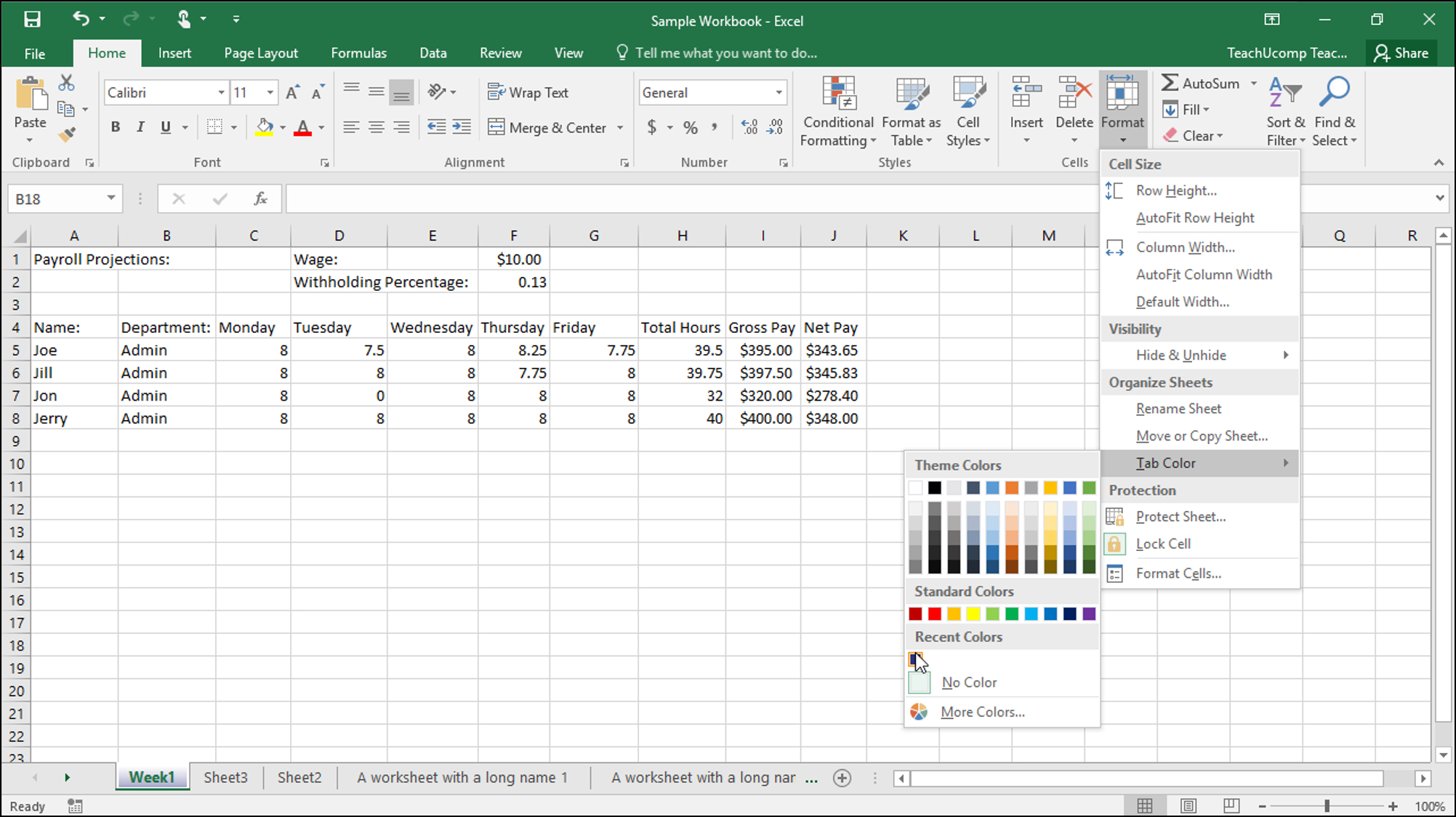Click the Protect Sheet menu item

[x=1181, y=516]
